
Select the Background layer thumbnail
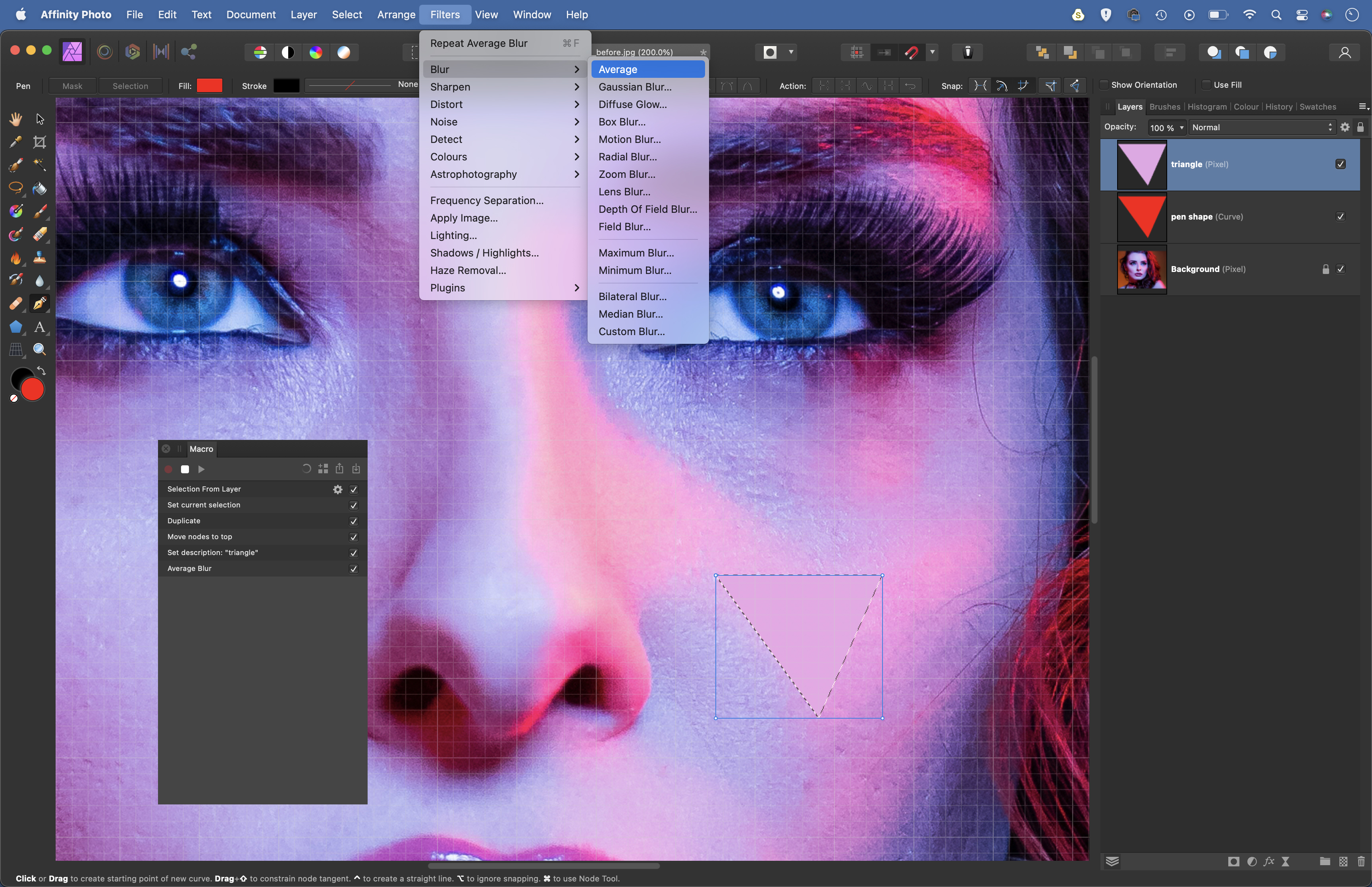tap(1141, 269)
